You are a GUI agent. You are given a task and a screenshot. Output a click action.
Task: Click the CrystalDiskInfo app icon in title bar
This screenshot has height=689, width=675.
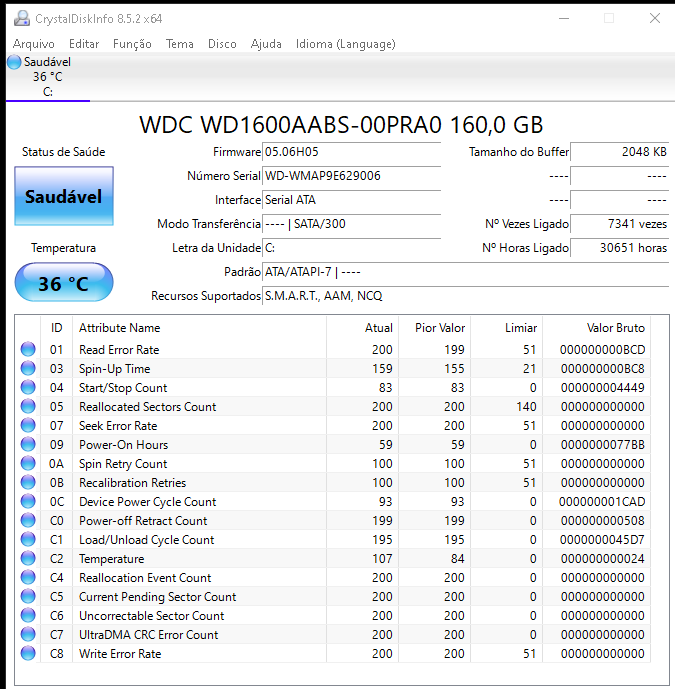point(22,18)
